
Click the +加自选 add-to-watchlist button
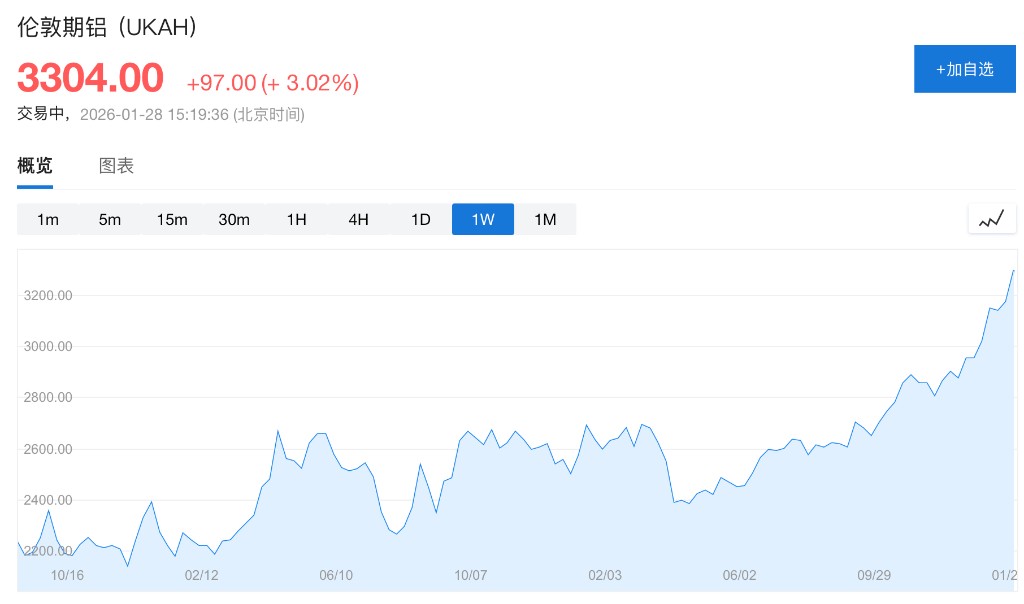click(964, 69)
